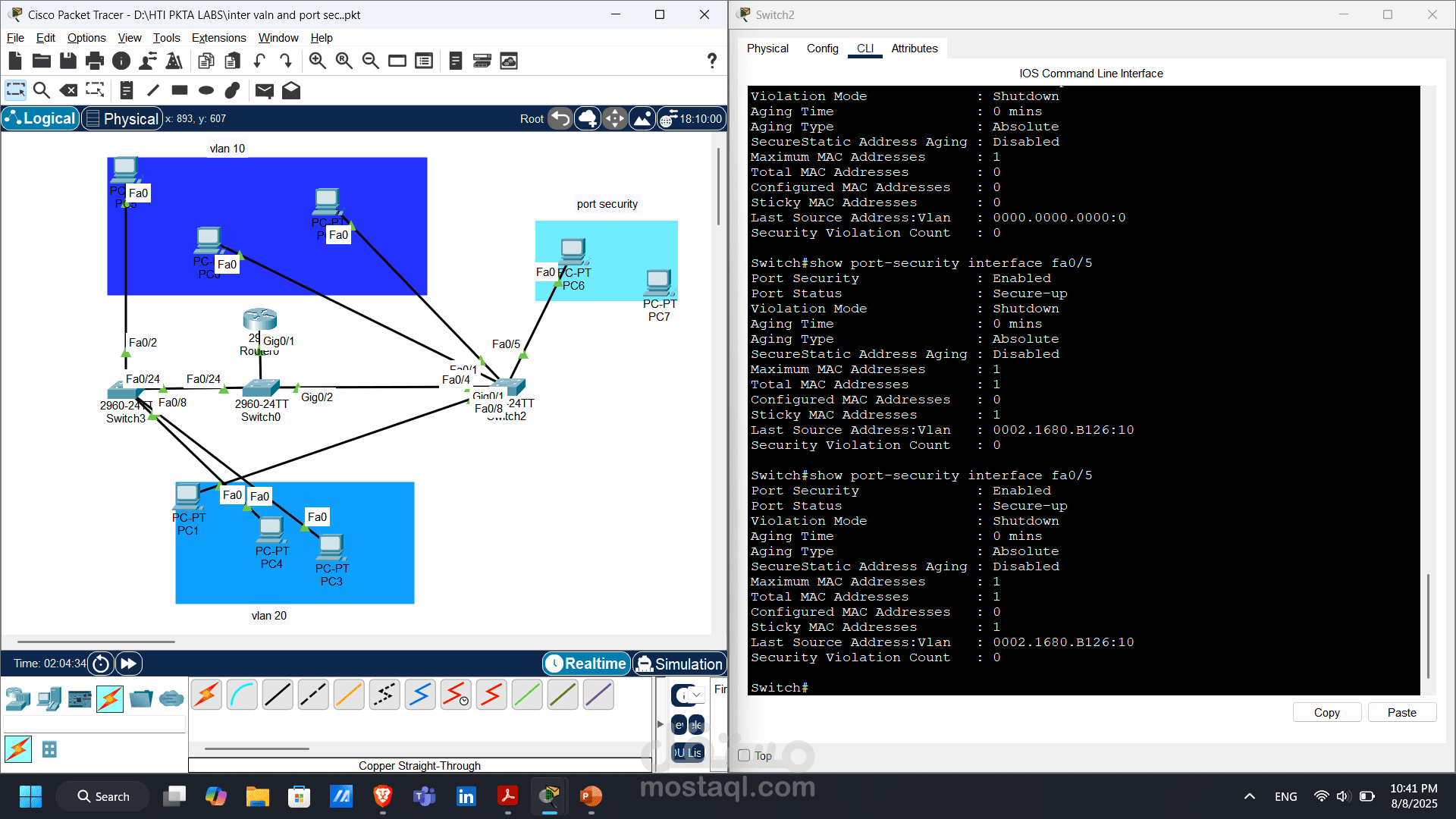Select the Network Devices category
The width and height of the screenshot is (1456, 819).
[x=18, y=698]
